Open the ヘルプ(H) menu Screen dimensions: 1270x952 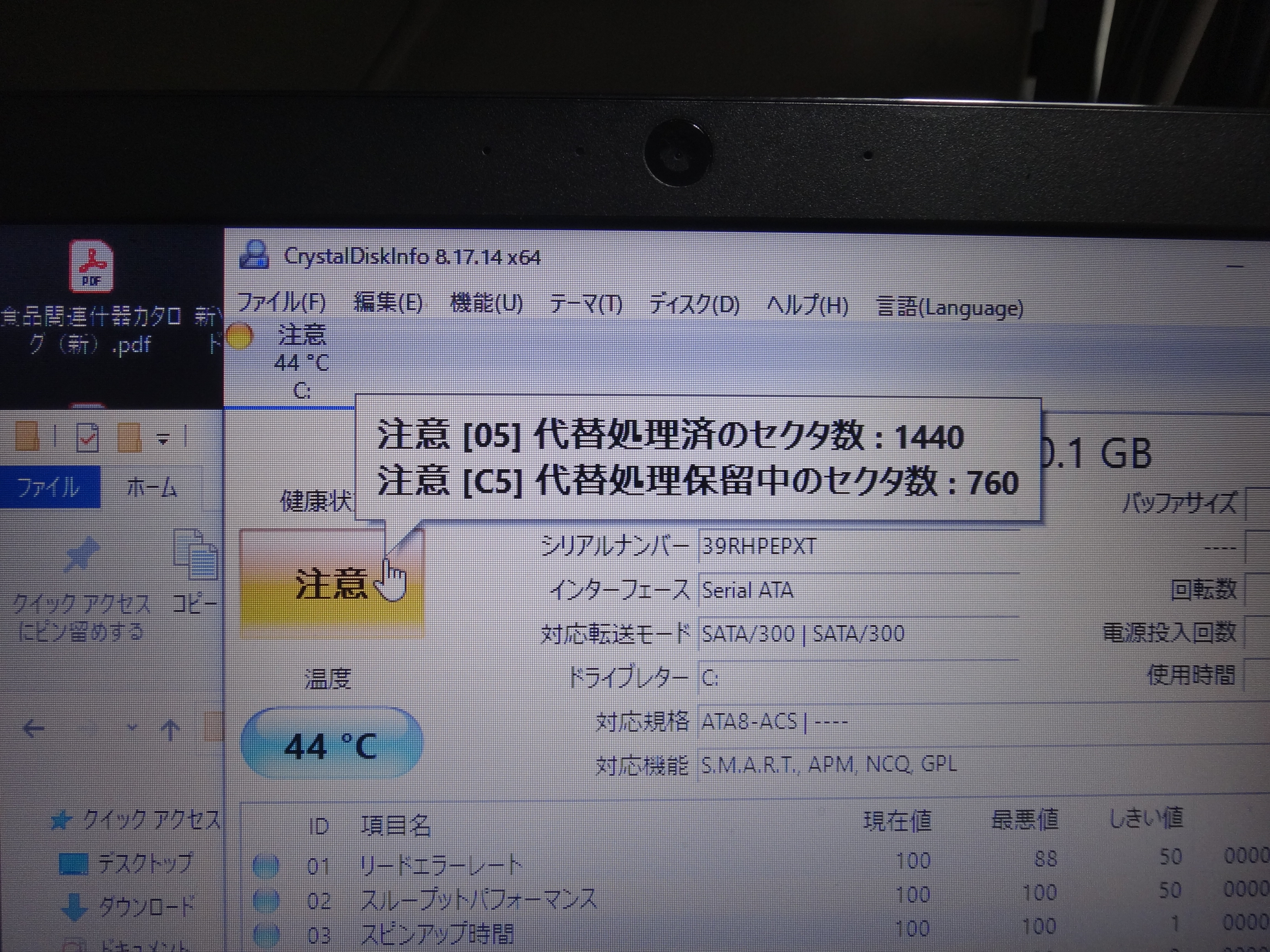[x=807, y=306]
